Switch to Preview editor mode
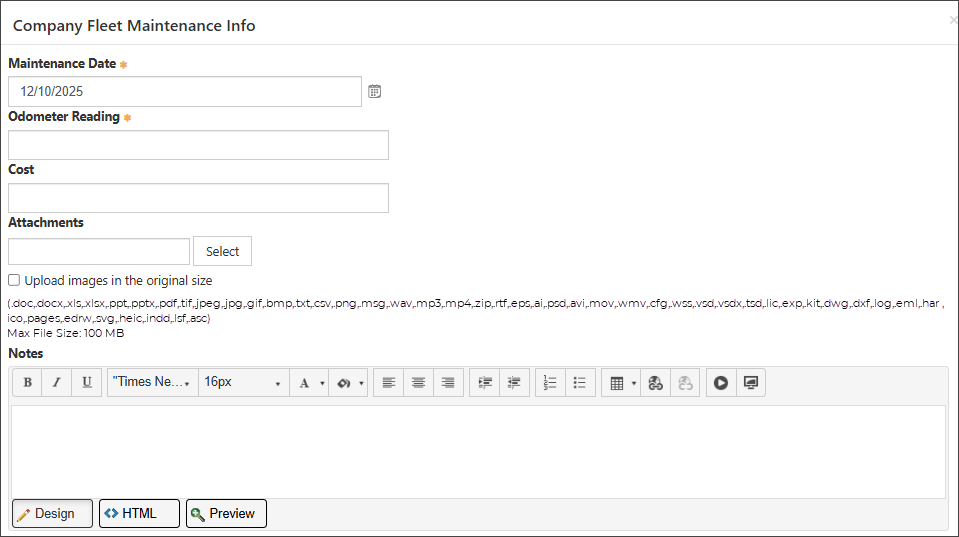 226,513
